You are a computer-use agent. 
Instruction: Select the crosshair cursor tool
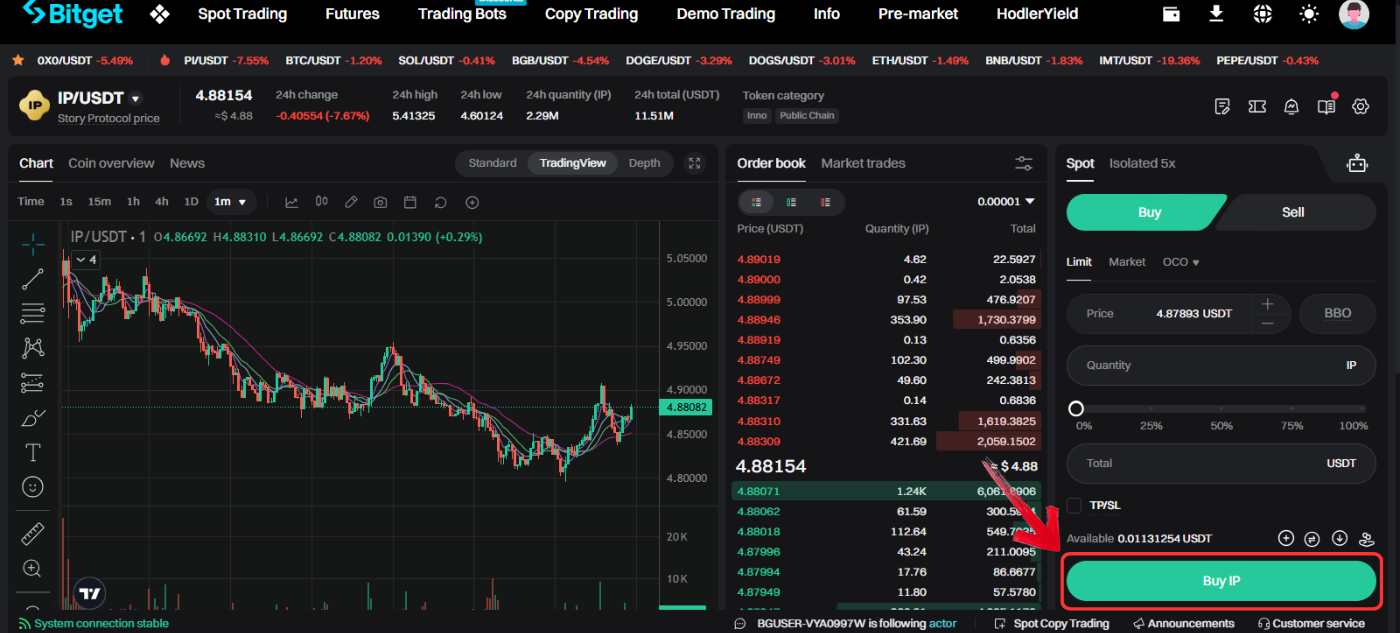pos(33,243)
